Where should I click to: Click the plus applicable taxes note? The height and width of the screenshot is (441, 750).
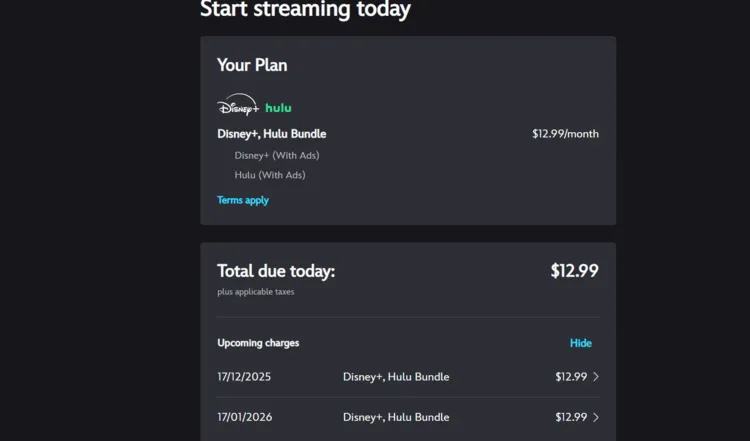[256, 292]
